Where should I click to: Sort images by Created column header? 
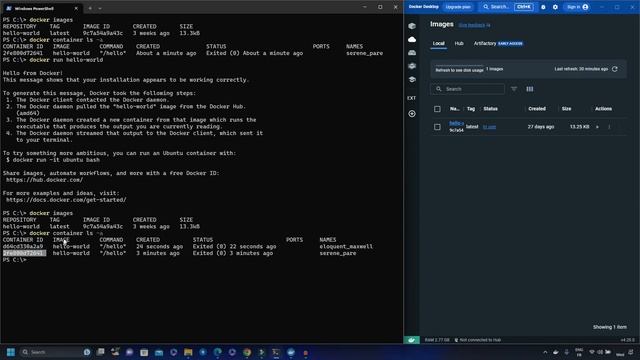tap(537, 109)
